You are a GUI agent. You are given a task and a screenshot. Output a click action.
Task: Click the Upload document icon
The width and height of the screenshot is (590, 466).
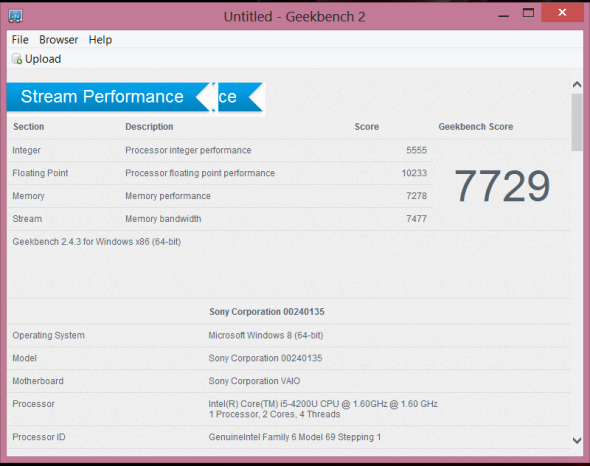coord(17,59)
